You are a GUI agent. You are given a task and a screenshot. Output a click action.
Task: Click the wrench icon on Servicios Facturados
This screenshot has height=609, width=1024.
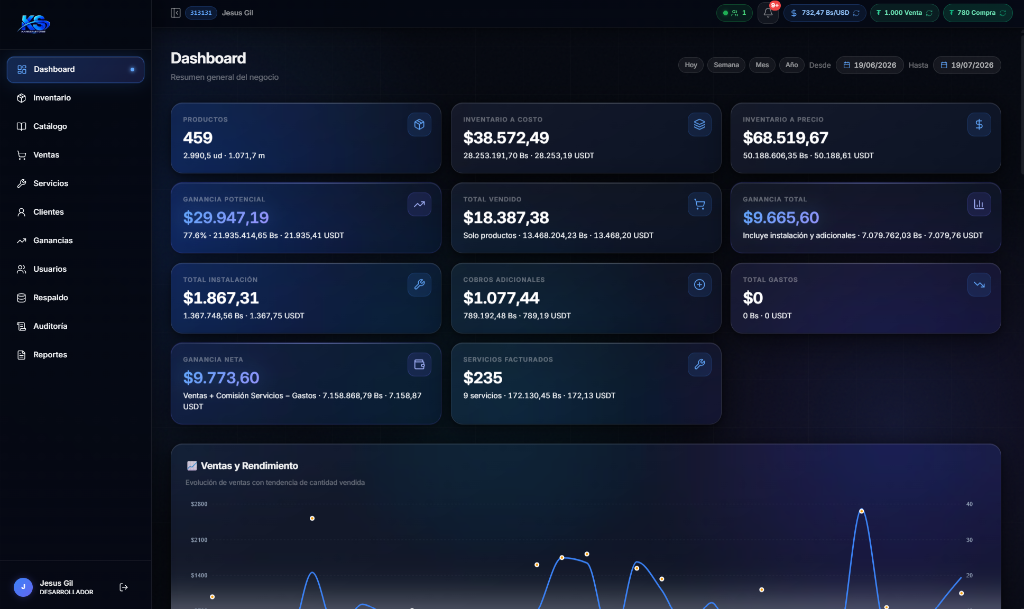click(699, 364)
